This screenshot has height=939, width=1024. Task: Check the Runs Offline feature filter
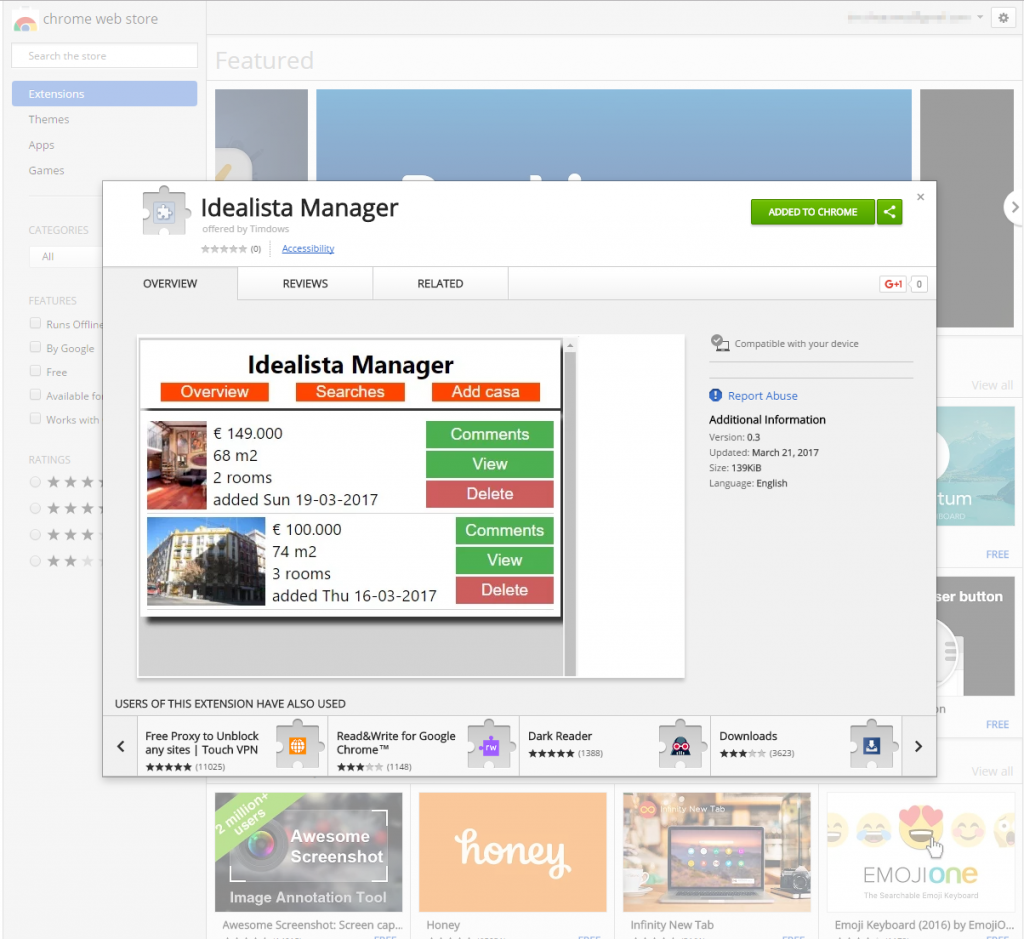35,323
